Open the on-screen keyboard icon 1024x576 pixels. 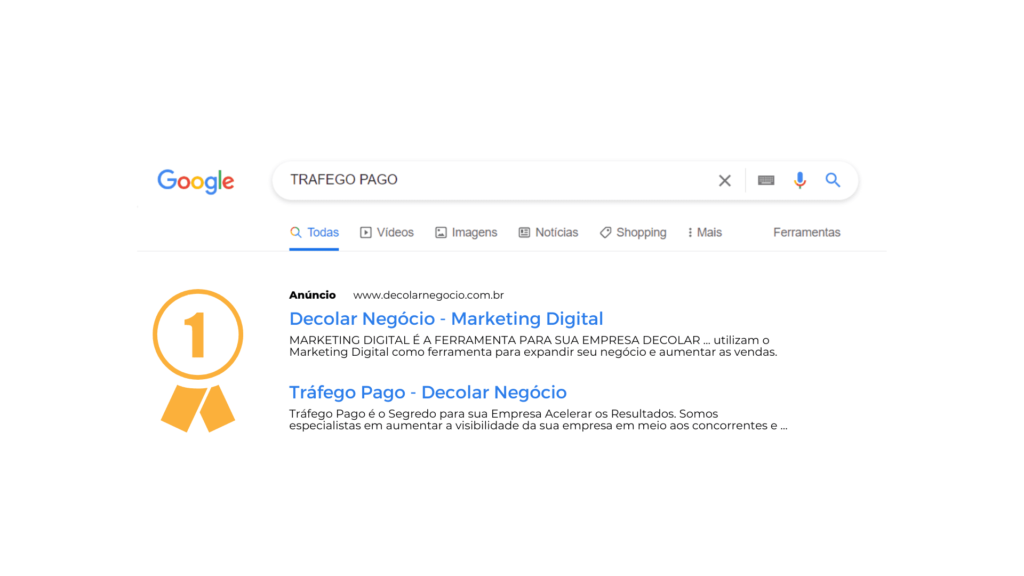[x=766, y=180]
